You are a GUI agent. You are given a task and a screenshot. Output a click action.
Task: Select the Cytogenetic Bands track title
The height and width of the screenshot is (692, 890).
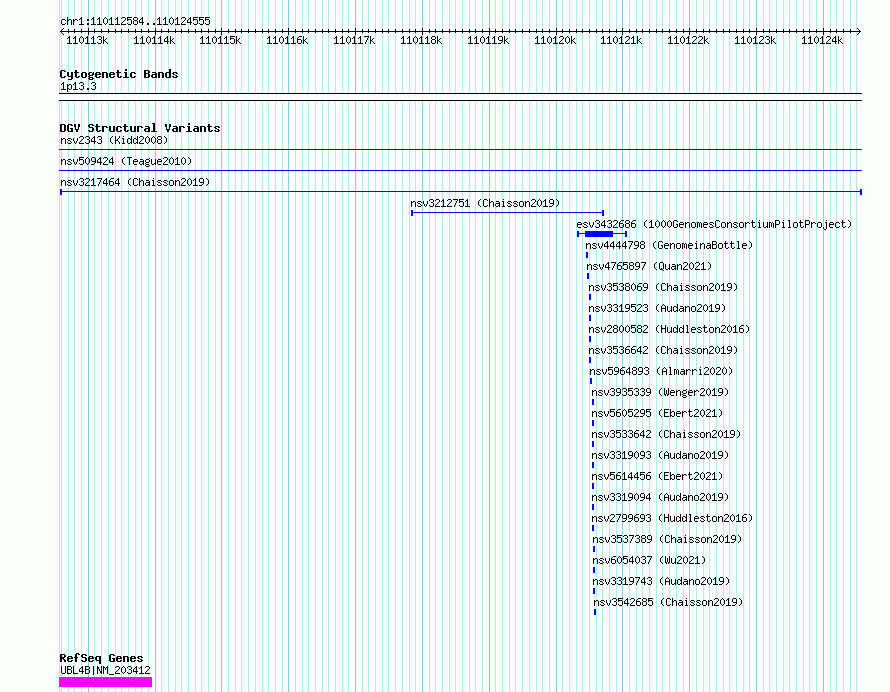pos(119,74)
